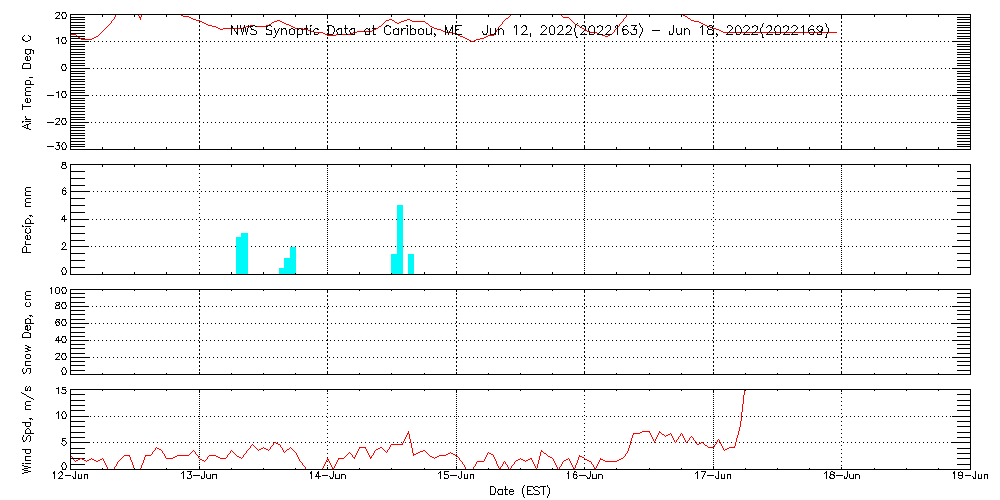Select the 15-Jun date tick label

coord(457,477)
